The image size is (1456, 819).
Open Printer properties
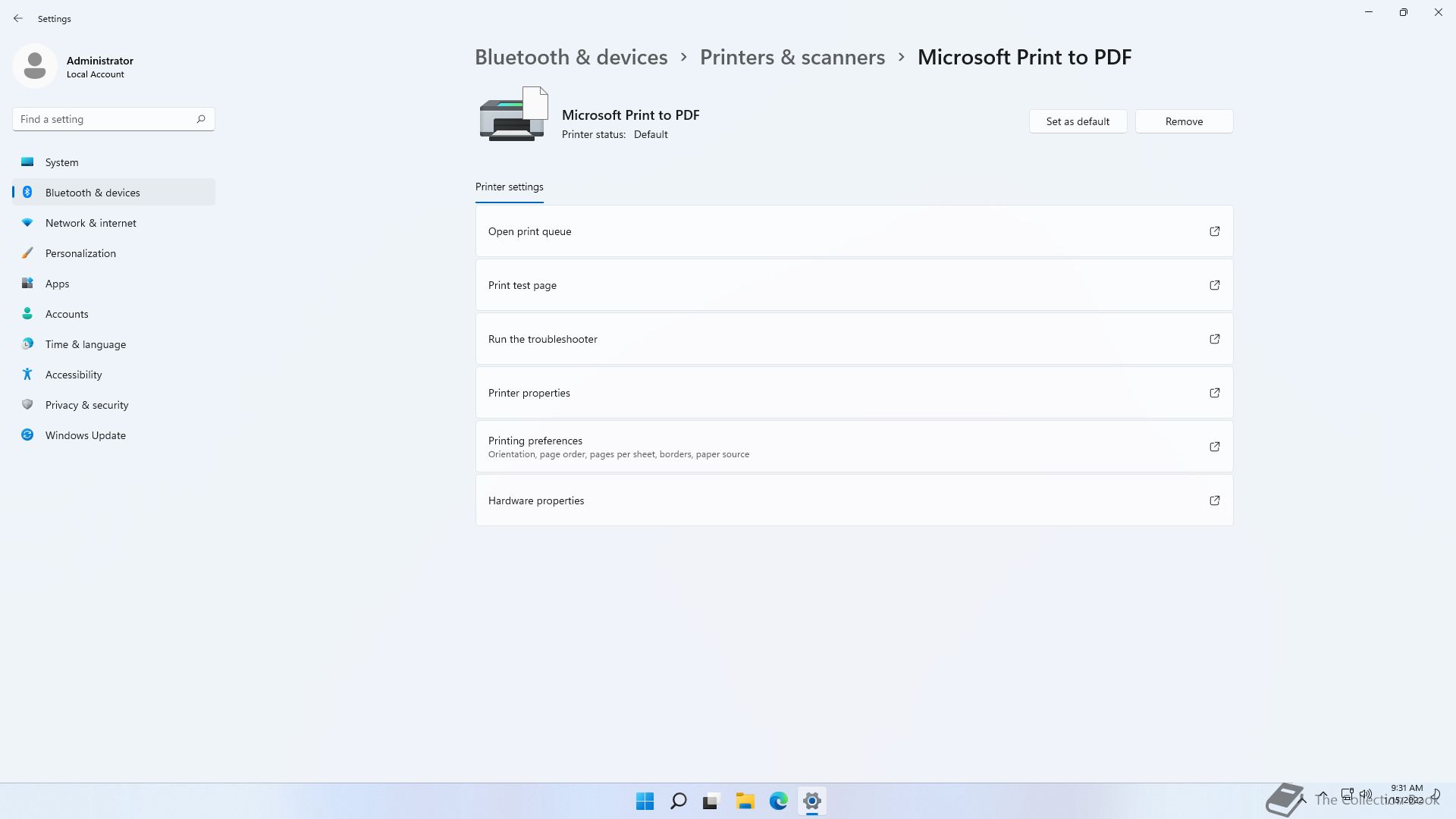coord(854,393)
